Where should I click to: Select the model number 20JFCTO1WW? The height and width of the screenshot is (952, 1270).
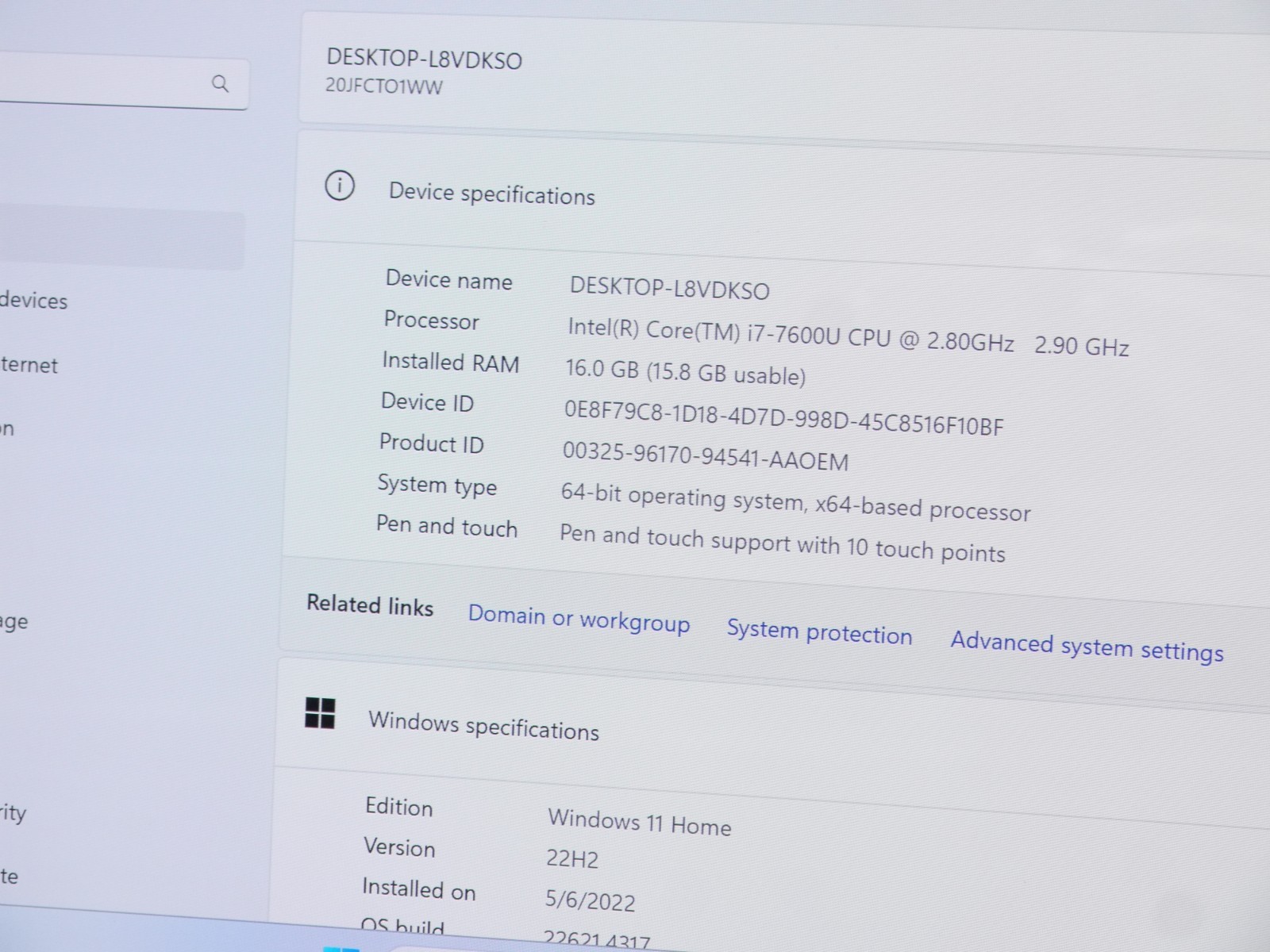point(383,86)
